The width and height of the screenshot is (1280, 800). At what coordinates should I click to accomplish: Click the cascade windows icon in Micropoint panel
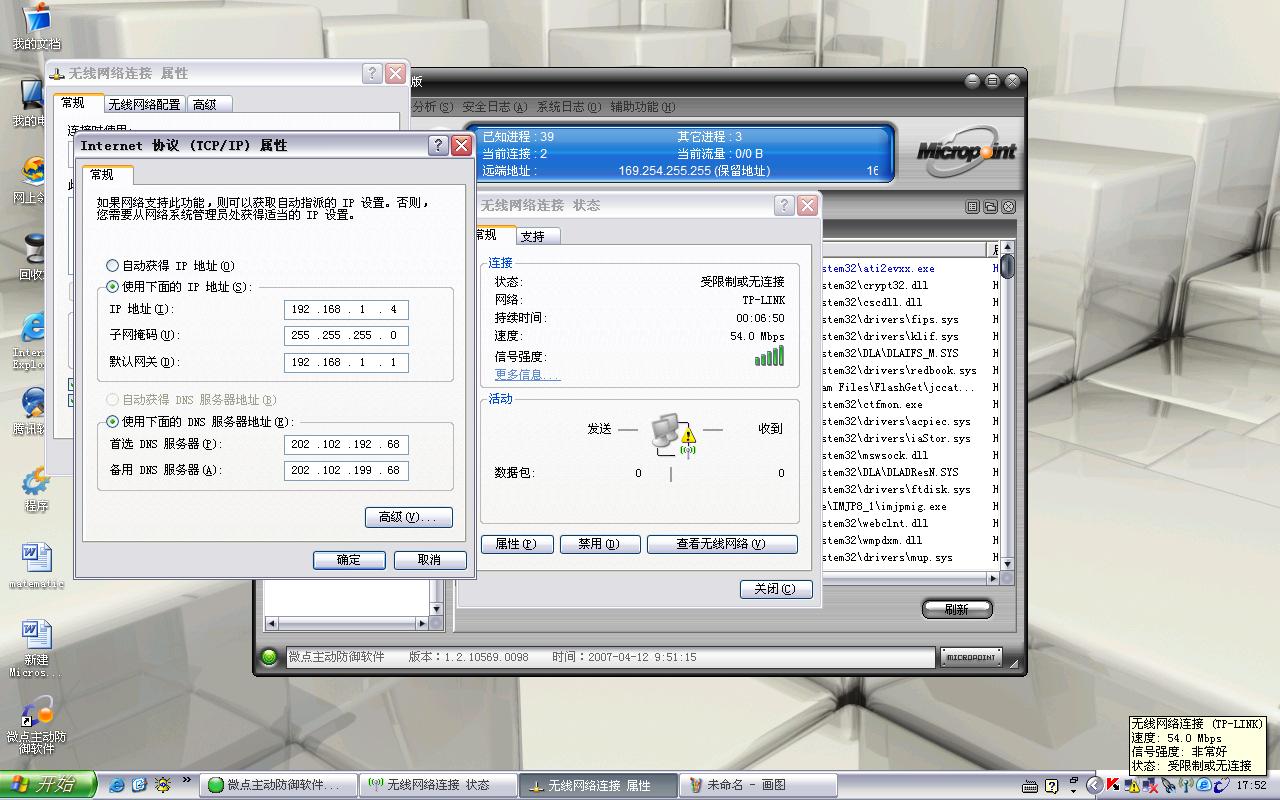pyautogui.click(x=990, y=207)
